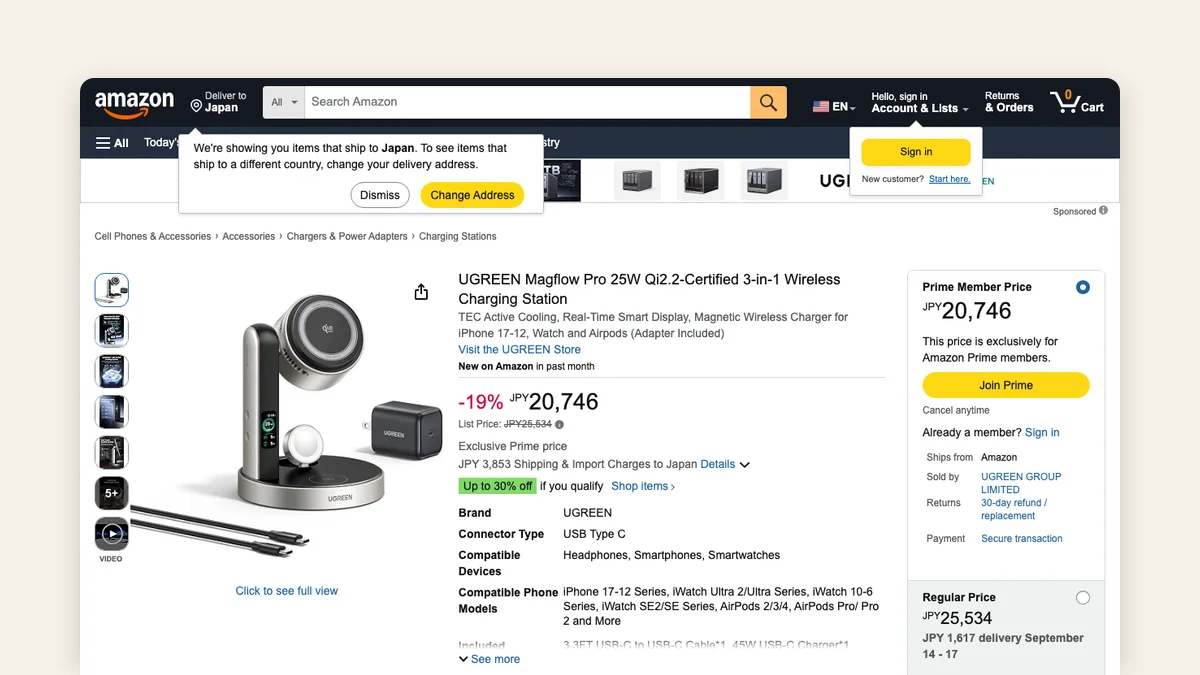Click the Sponsored info icon
Screen dimensions: 1200x675
coord(1103,211)
